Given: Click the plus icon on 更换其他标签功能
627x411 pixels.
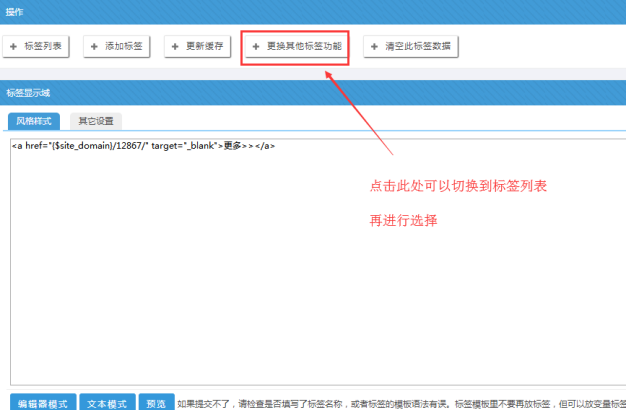Looking at the screenshot, I should 256,47.
